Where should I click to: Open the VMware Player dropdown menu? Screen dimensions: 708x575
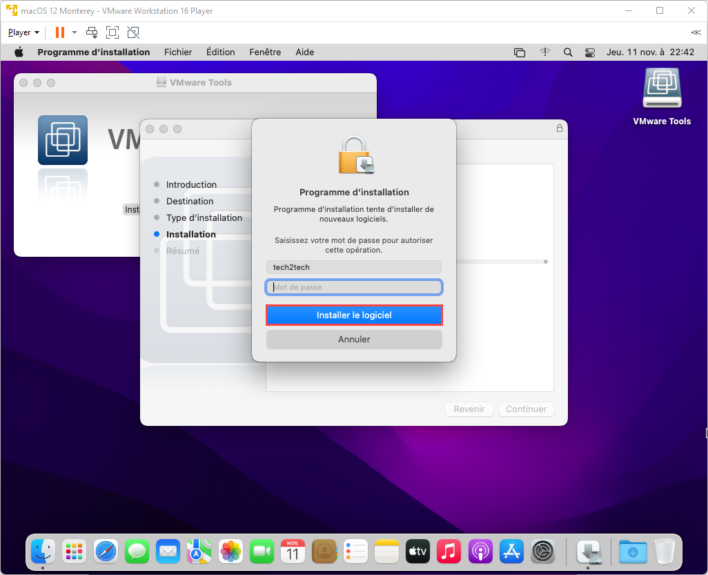(x=24, y=32)
